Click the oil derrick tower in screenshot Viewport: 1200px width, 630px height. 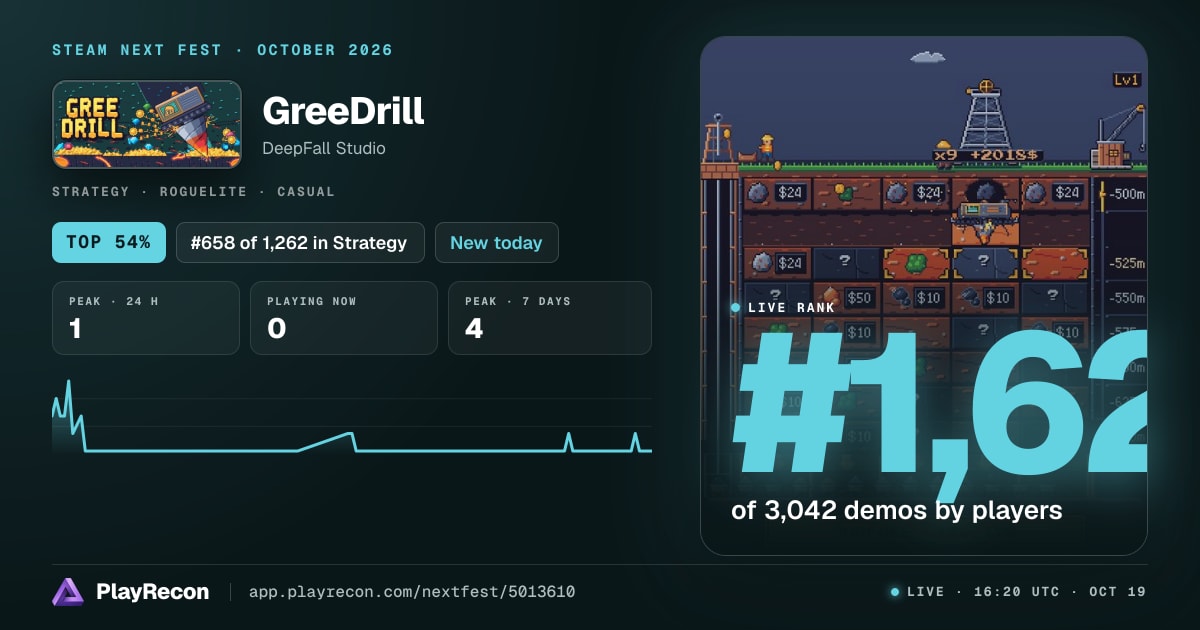(986, 115)
